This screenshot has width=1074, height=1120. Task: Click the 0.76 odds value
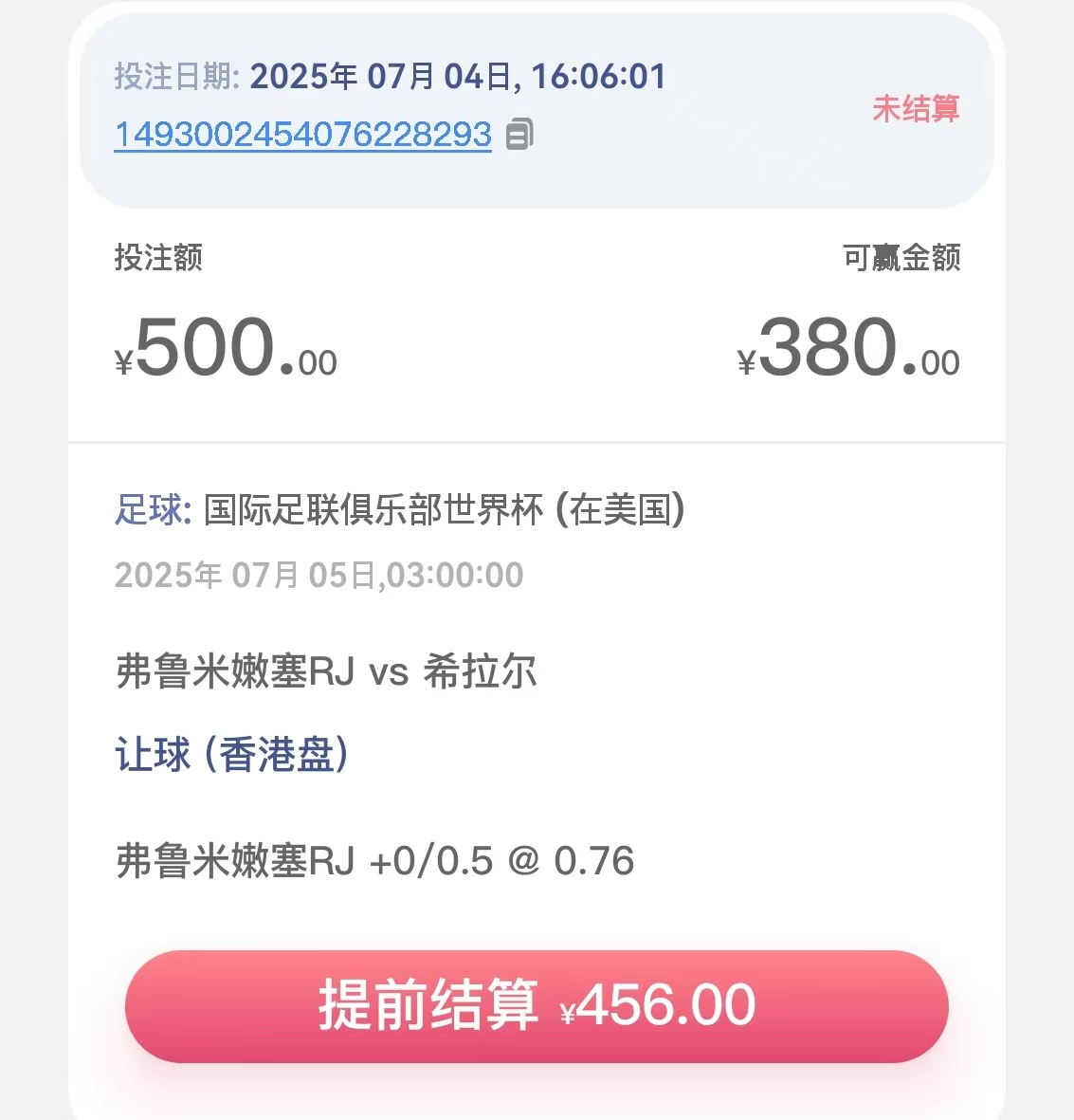594,861
